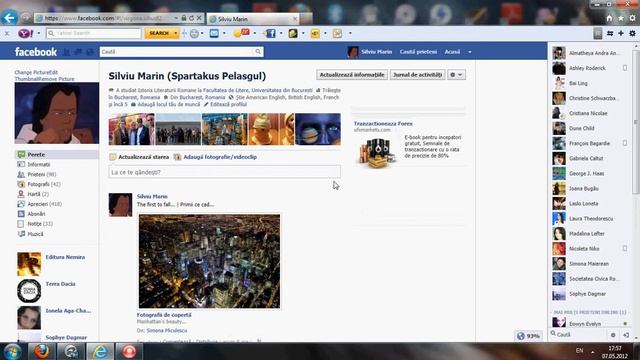Open Terra Dacia page in the left sidebar

(x=60, y=284)
